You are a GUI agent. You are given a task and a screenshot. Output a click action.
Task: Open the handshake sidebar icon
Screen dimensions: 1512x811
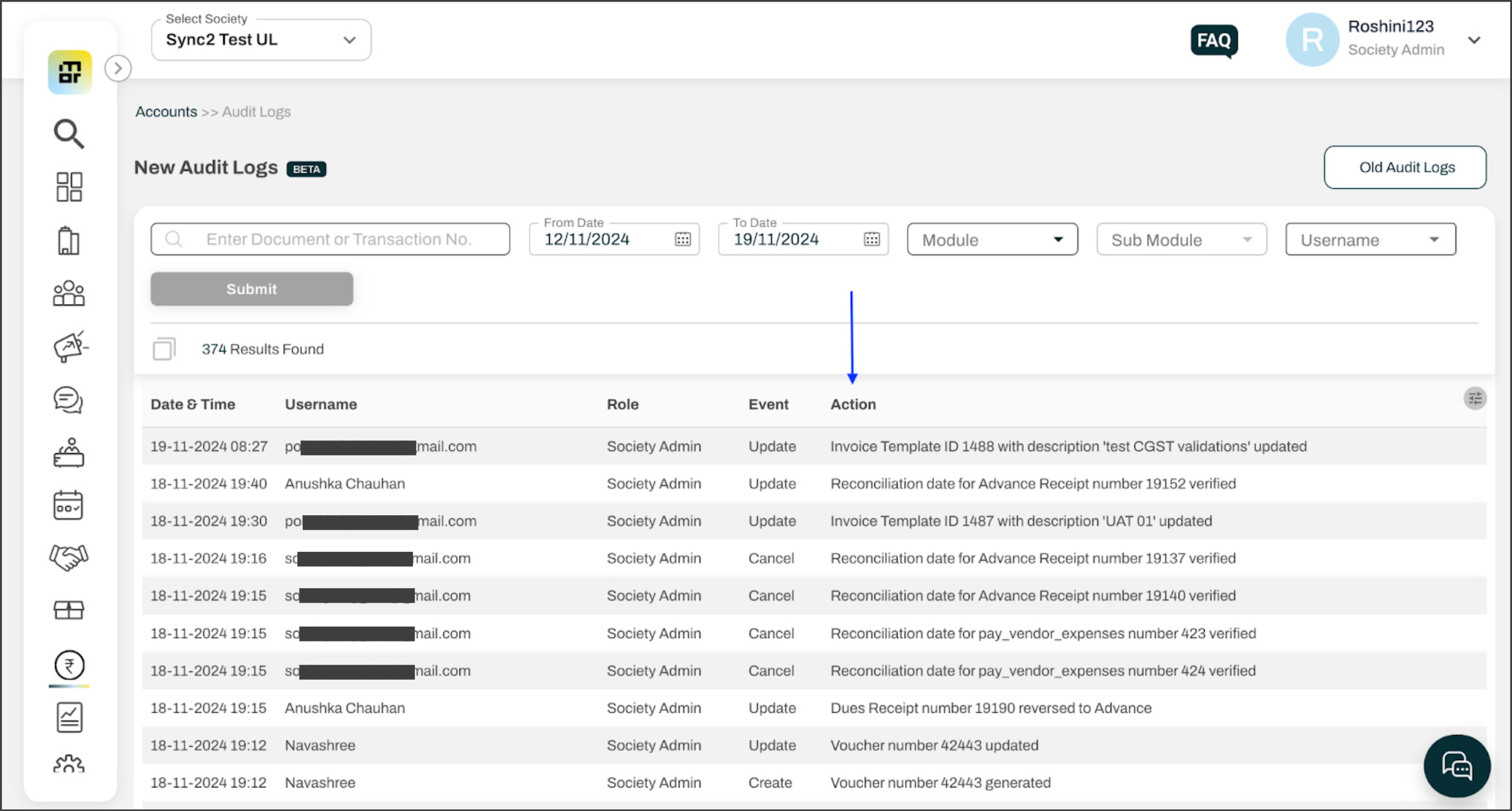[x=69, y=557]
